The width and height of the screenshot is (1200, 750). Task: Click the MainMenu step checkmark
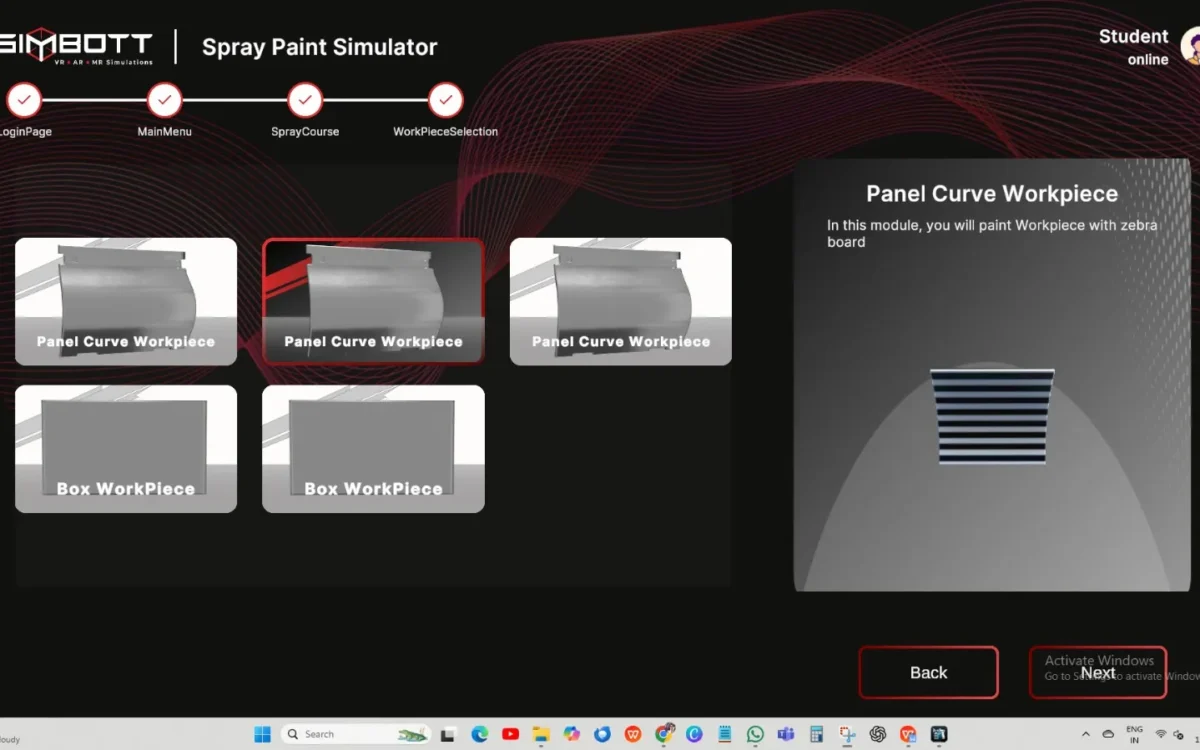point(164,100)
